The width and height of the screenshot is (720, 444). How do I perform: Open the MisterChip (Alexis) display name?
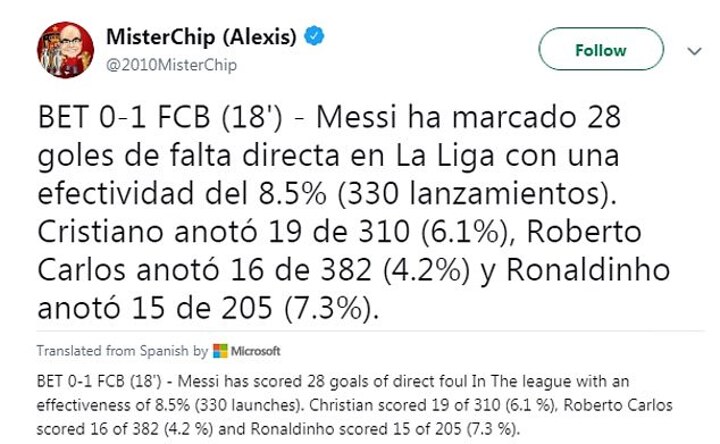click(200, 37)
